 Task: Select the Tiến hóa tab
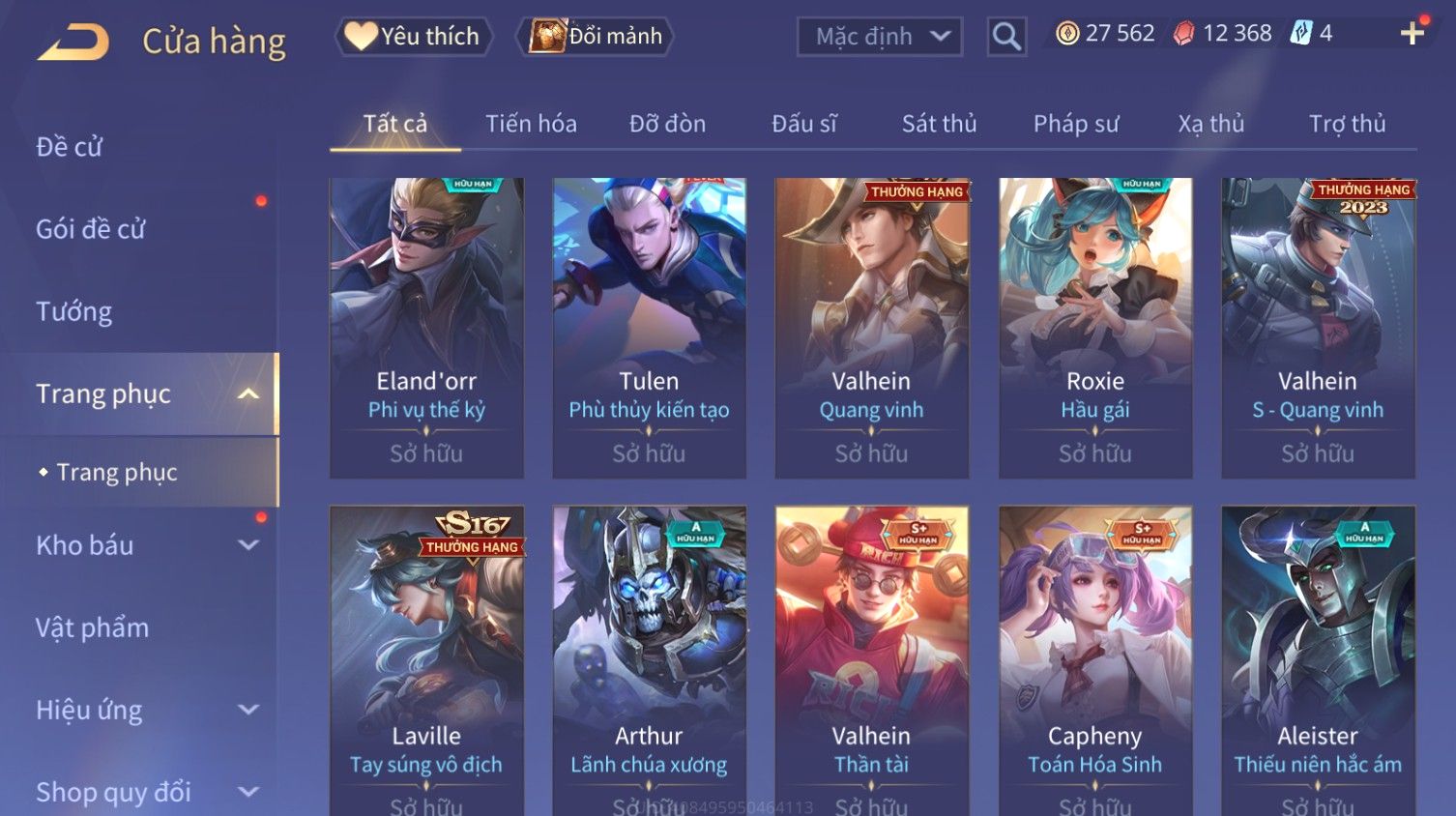(x=531, y=124)
